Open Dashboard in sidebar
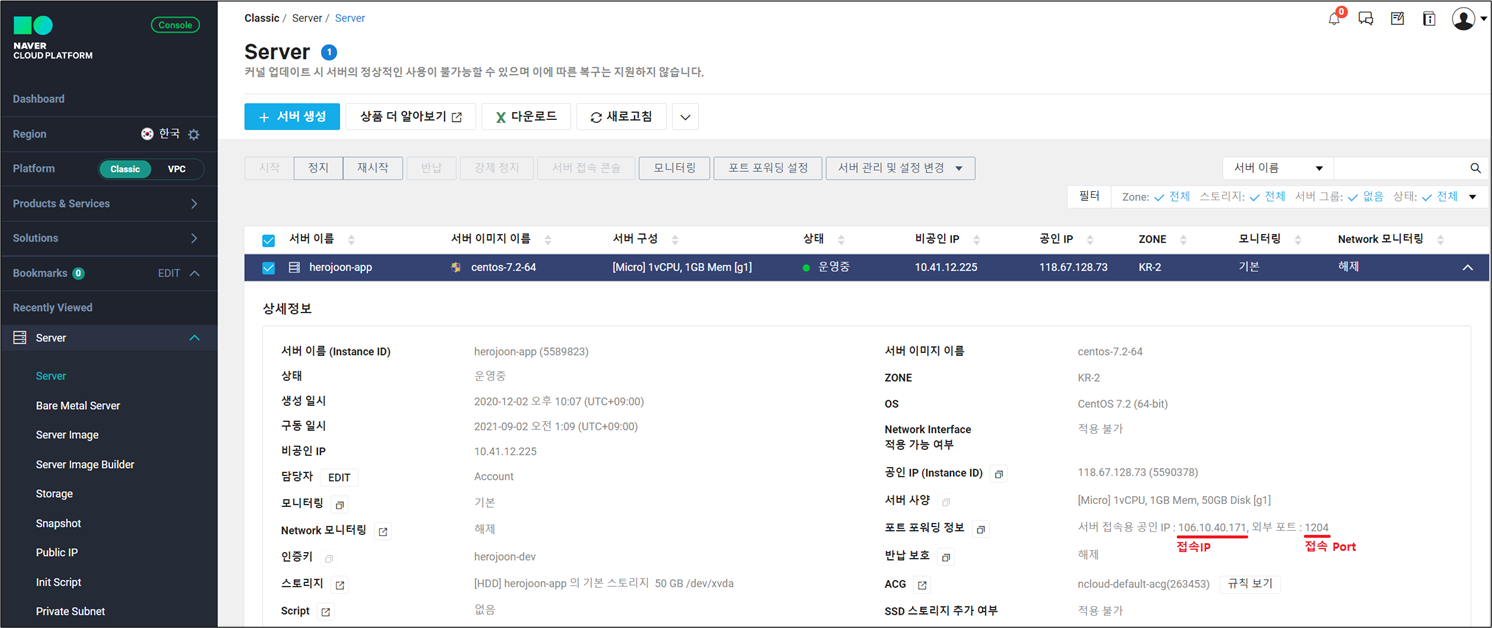 39,99
